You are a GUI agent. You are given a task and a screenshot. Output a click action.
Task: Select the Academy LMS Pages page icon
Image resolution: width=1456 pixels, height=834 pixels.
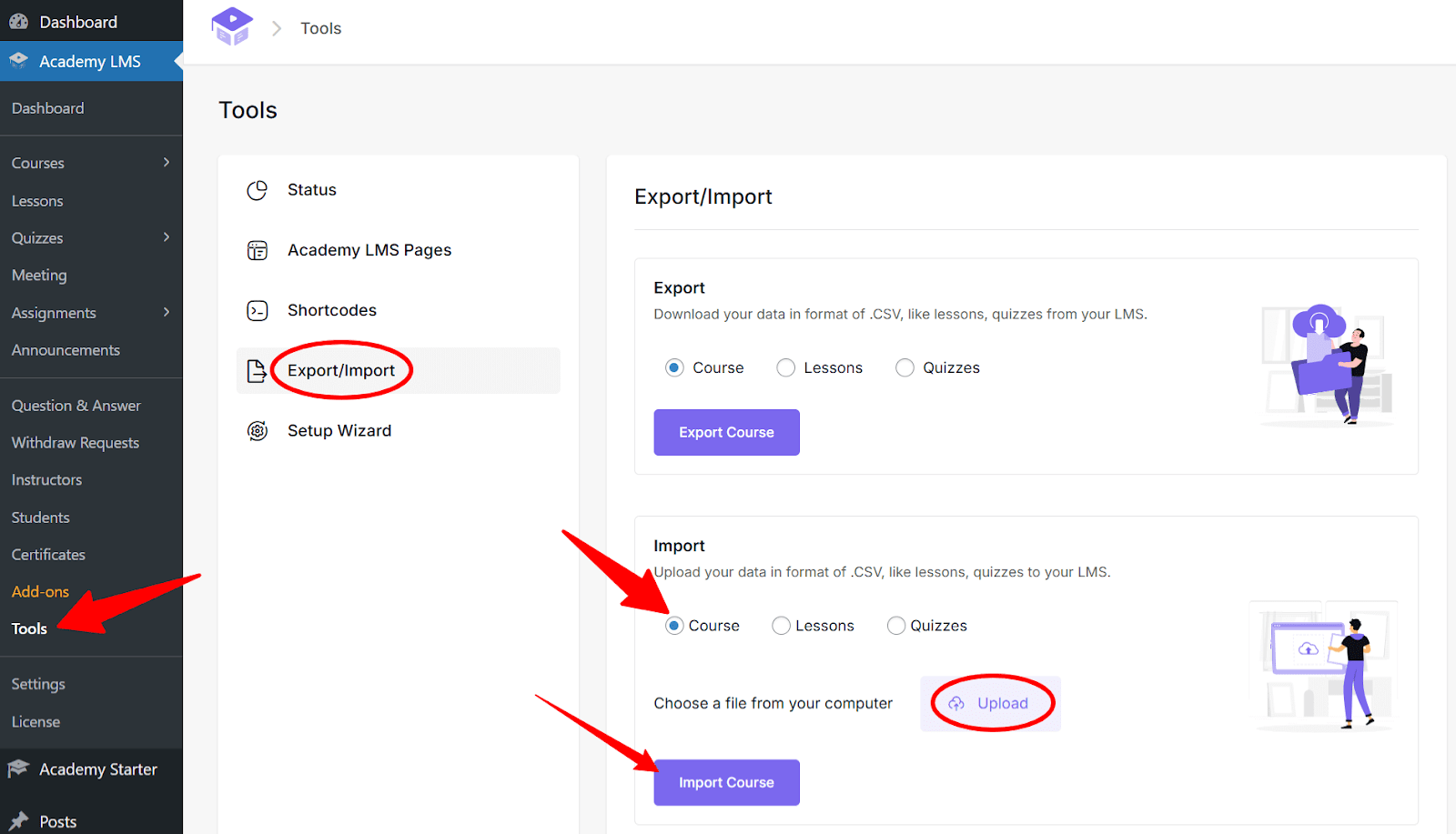(258, 249)
